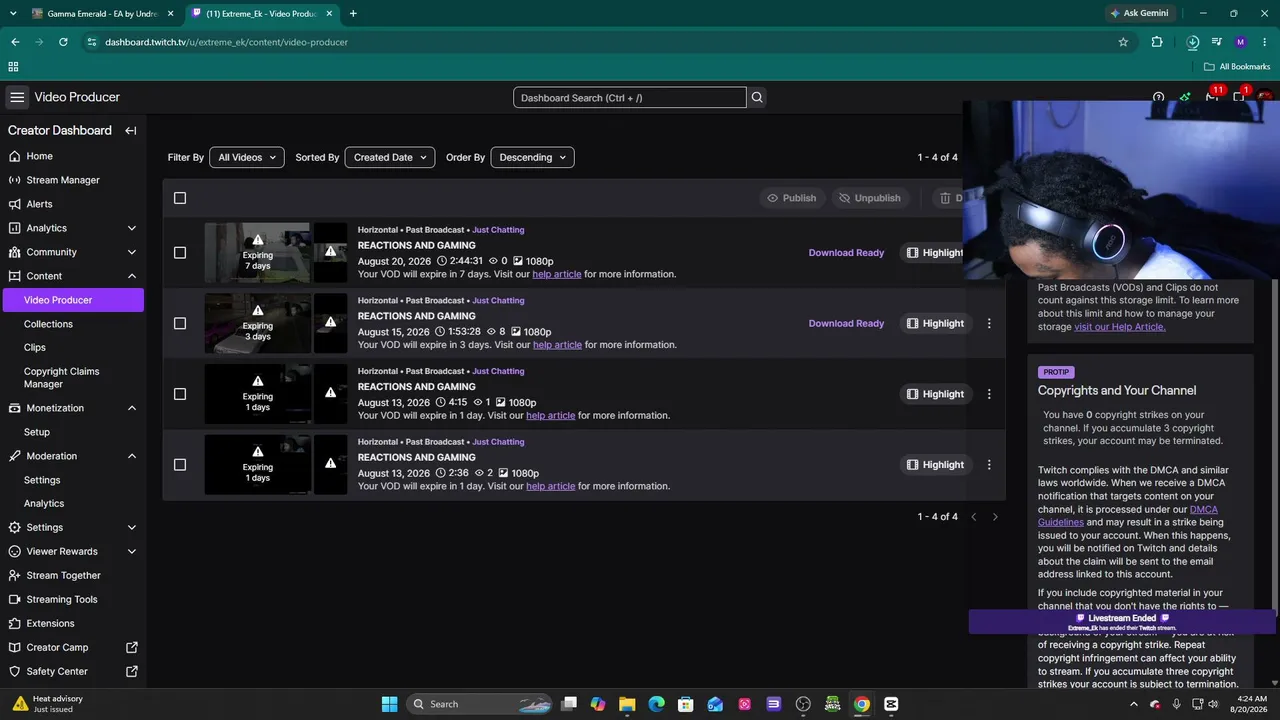The height and width of the screenshot is (720, 1280).
Task: Open the Order By Descending dropdown
Action: 532,157
